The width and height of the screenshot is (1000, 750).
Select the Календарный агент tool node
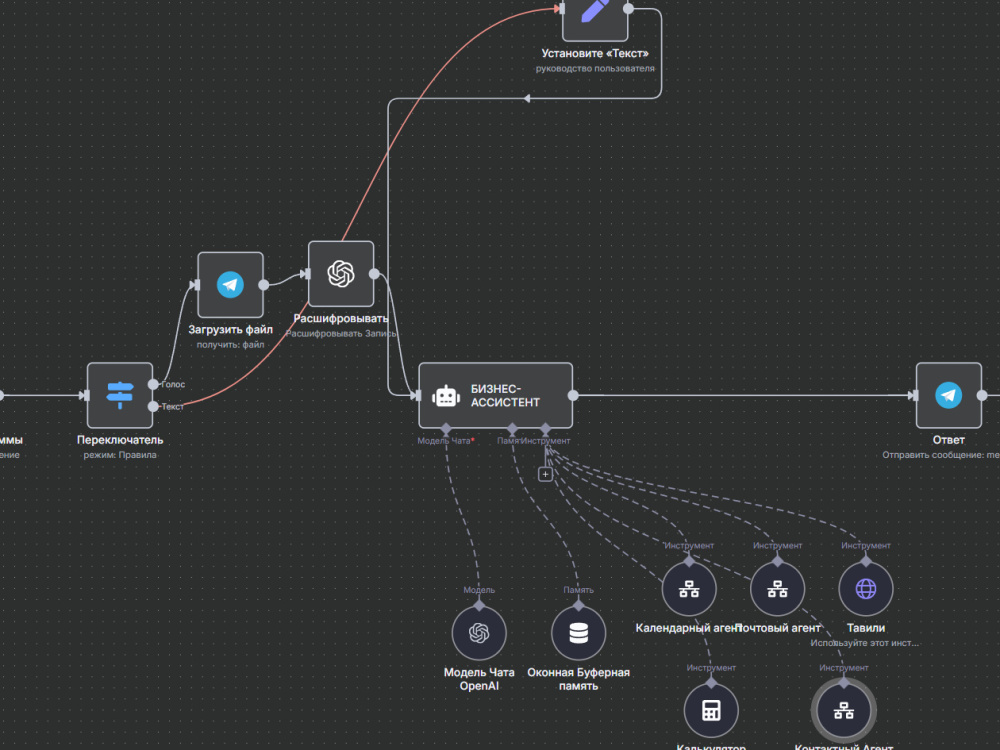689,589
